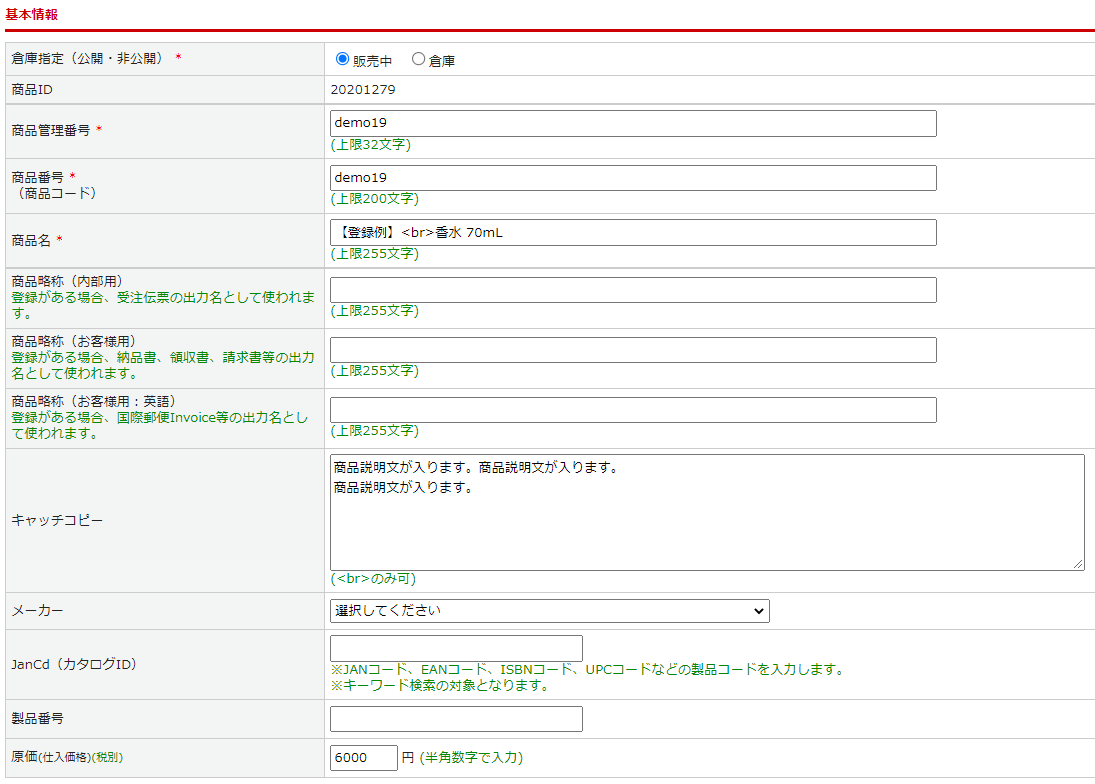Focus the 製品番号 text box

(x=456, y=719)
